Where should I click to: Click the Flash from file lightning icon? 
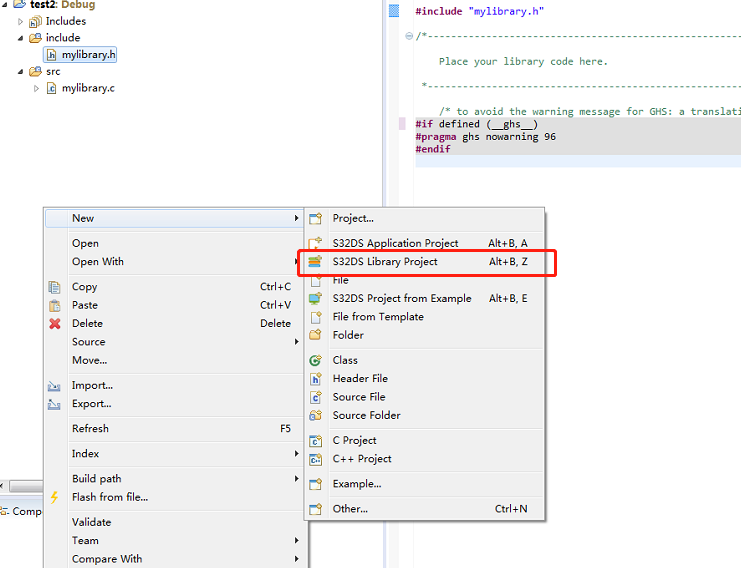point(54,497)
